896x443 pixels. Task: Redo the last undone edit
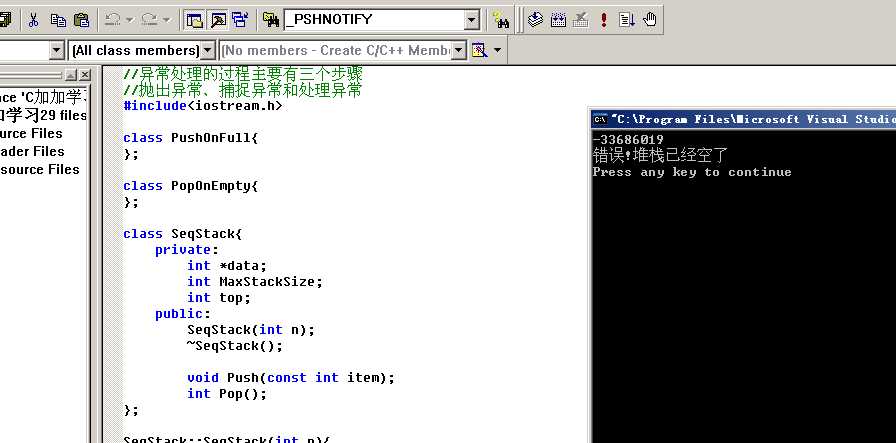(x=149, y=20)
